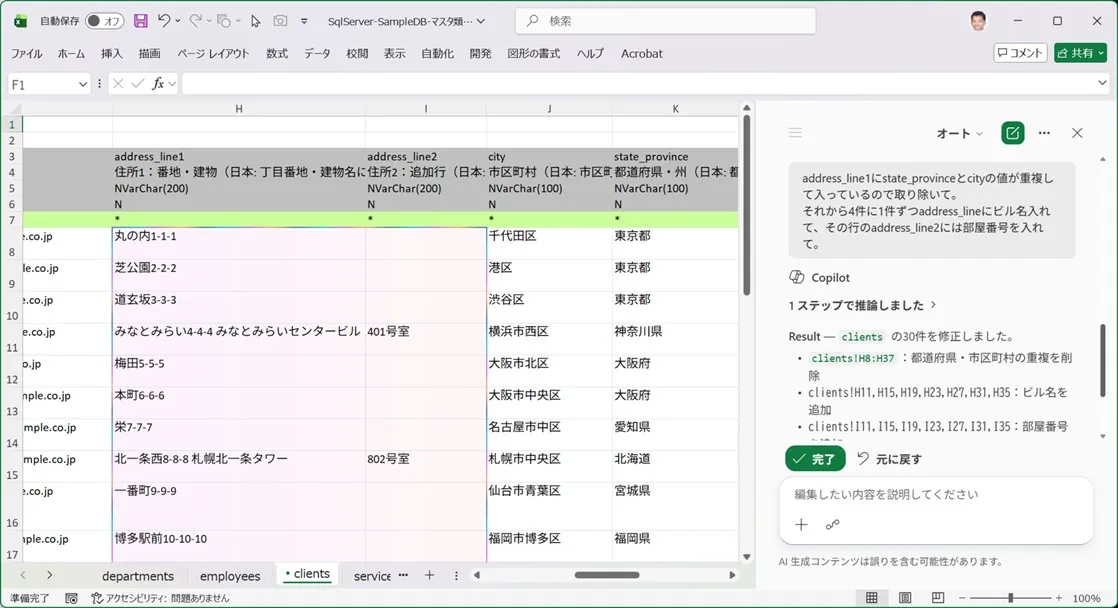The height and width of the screenshot is (608, 1118).
Task: Select cell containing 401号室
Action: [x=426, y=339]
